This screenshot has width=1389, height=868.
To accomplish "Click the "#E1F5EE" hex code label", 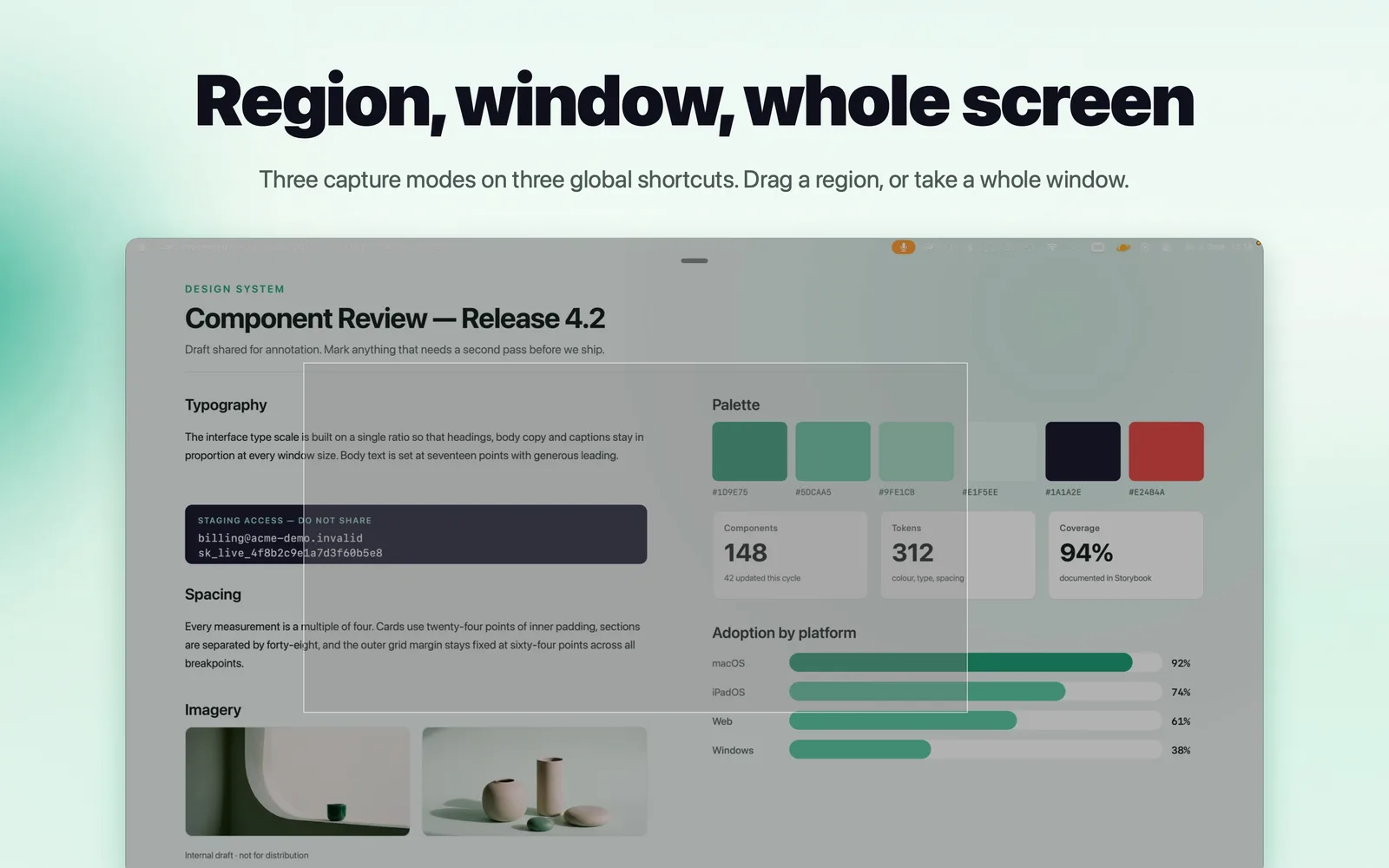I will (980, 492).
